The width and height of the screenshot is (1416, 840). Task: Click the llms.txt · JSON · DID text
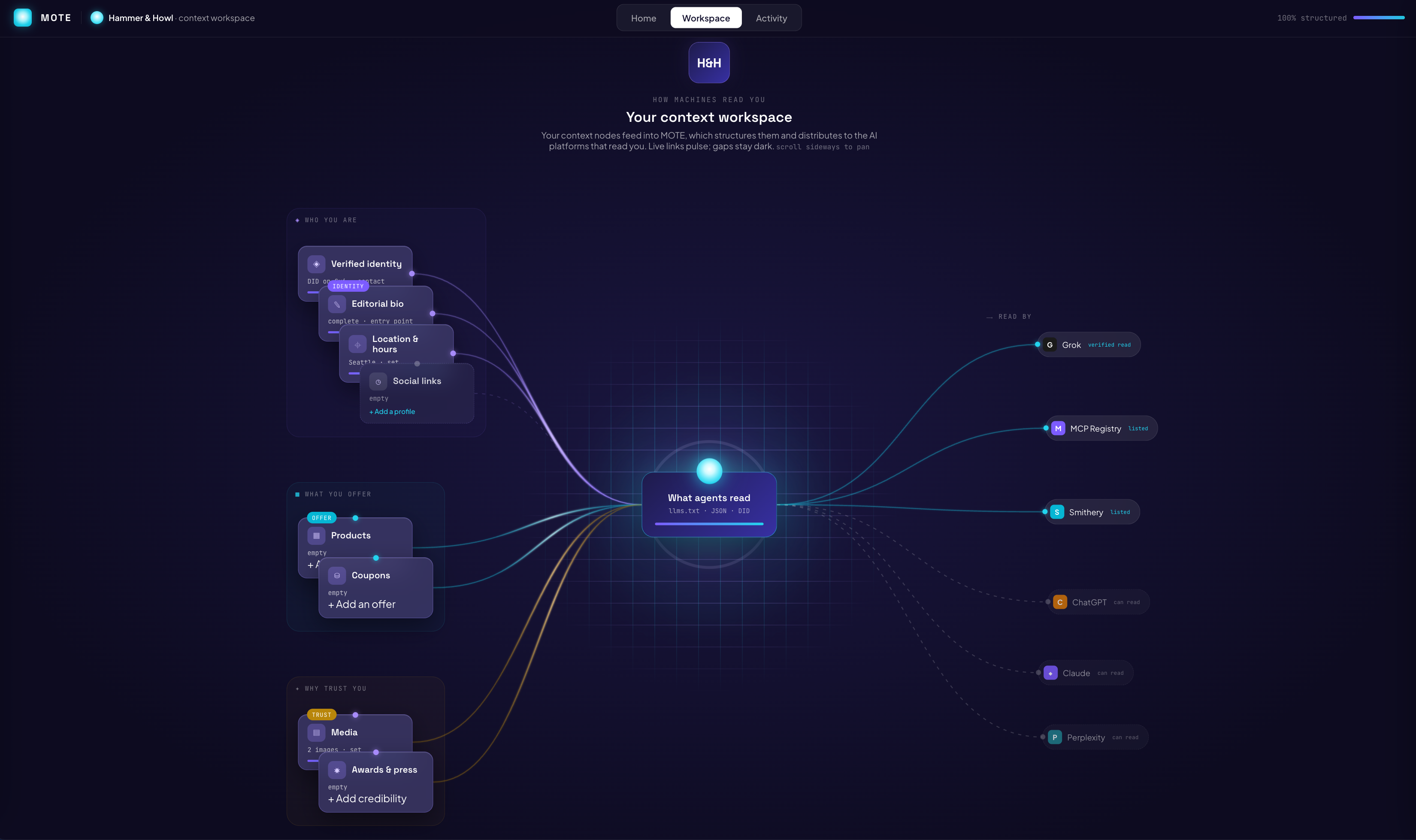pos(709,511)
